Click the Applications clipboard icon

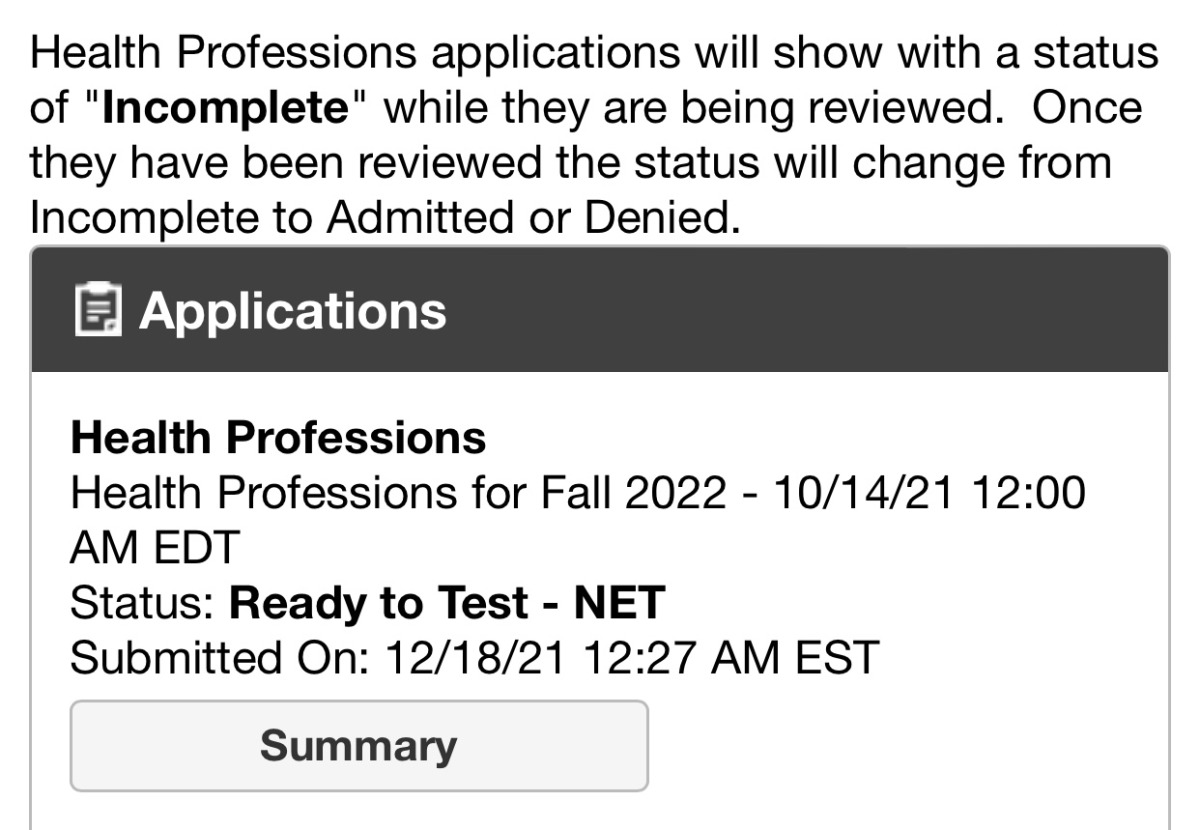(x=98, y=311)
